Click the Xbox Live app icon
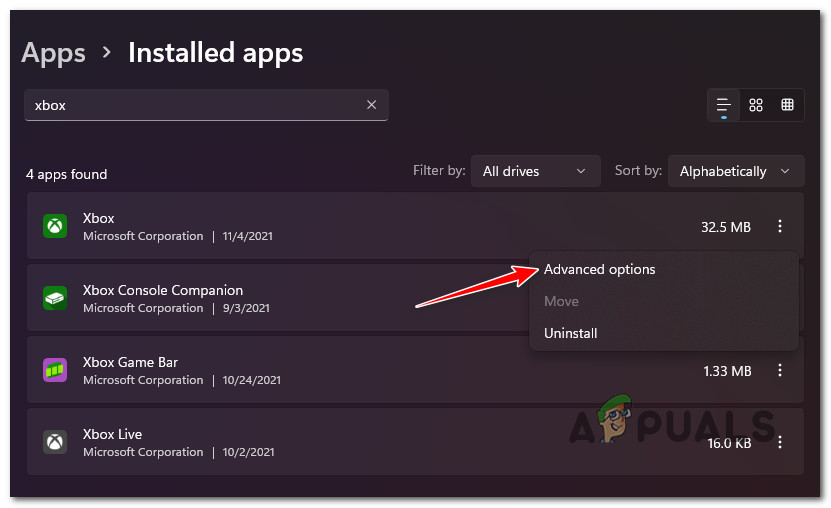This screenshot has width=831, height=508. [55, 442]
